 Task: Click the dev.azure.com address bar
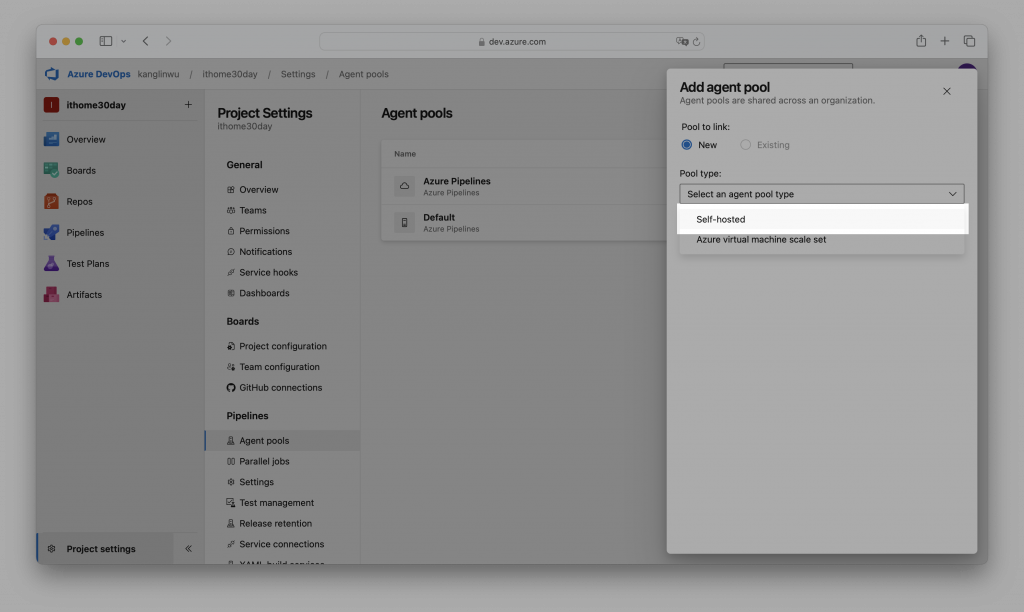[511, 42]
